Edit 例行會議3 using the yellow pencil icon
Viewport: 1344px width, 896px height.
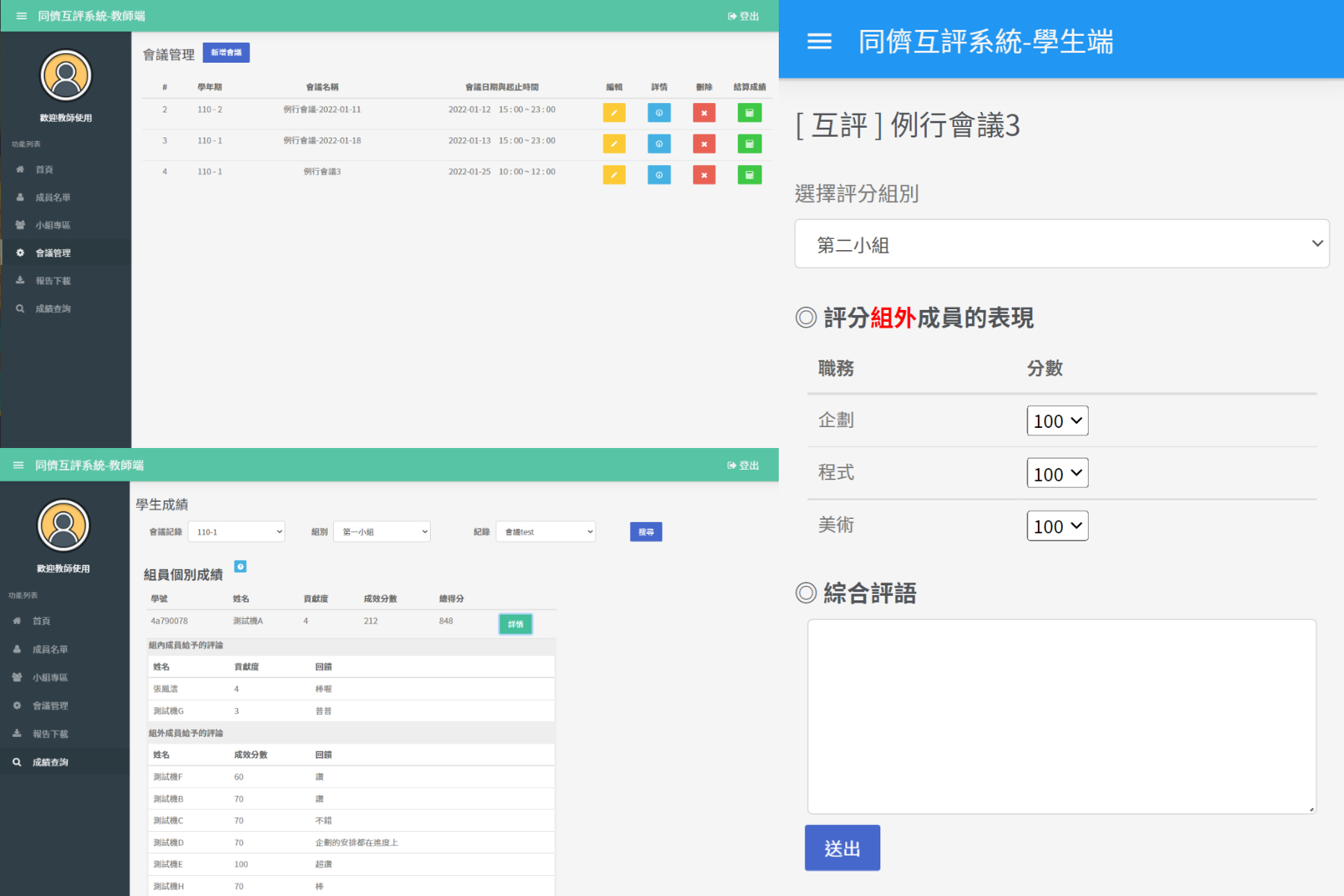614,175
